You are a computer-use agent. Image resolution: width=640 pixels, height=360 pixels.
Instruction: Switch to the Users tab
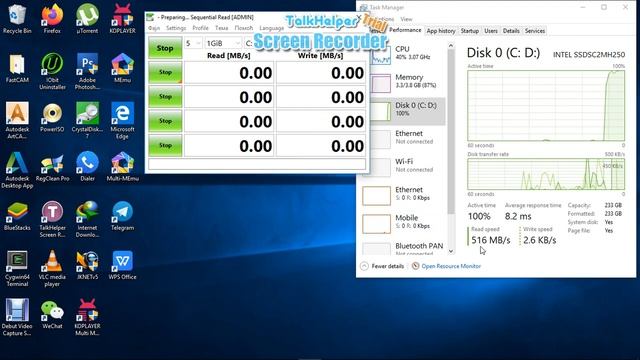coord(491,31)
